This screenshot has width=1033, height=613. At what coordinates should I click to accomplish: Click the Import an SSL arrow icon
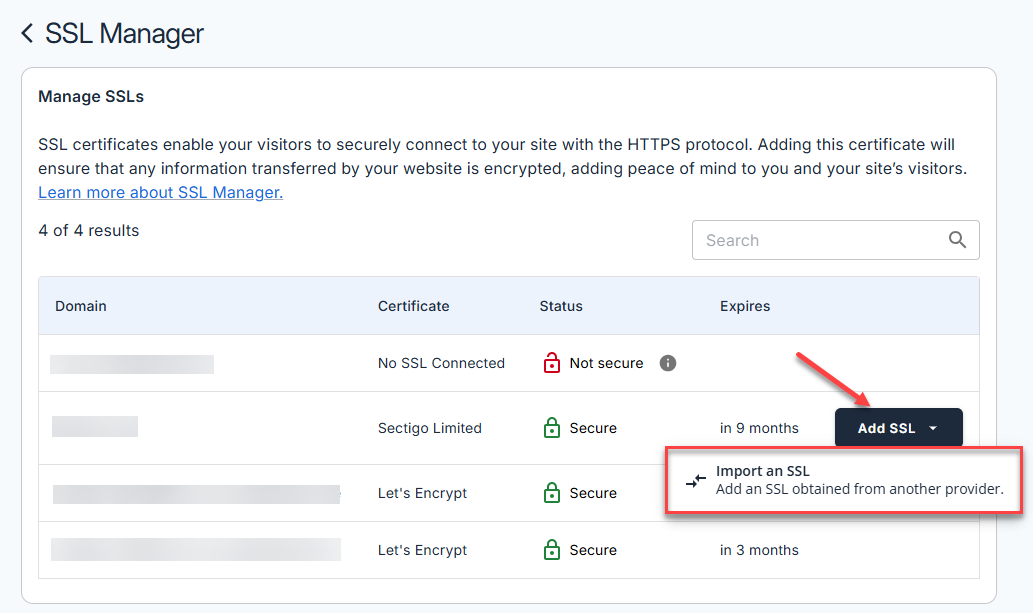coord(696,480)
